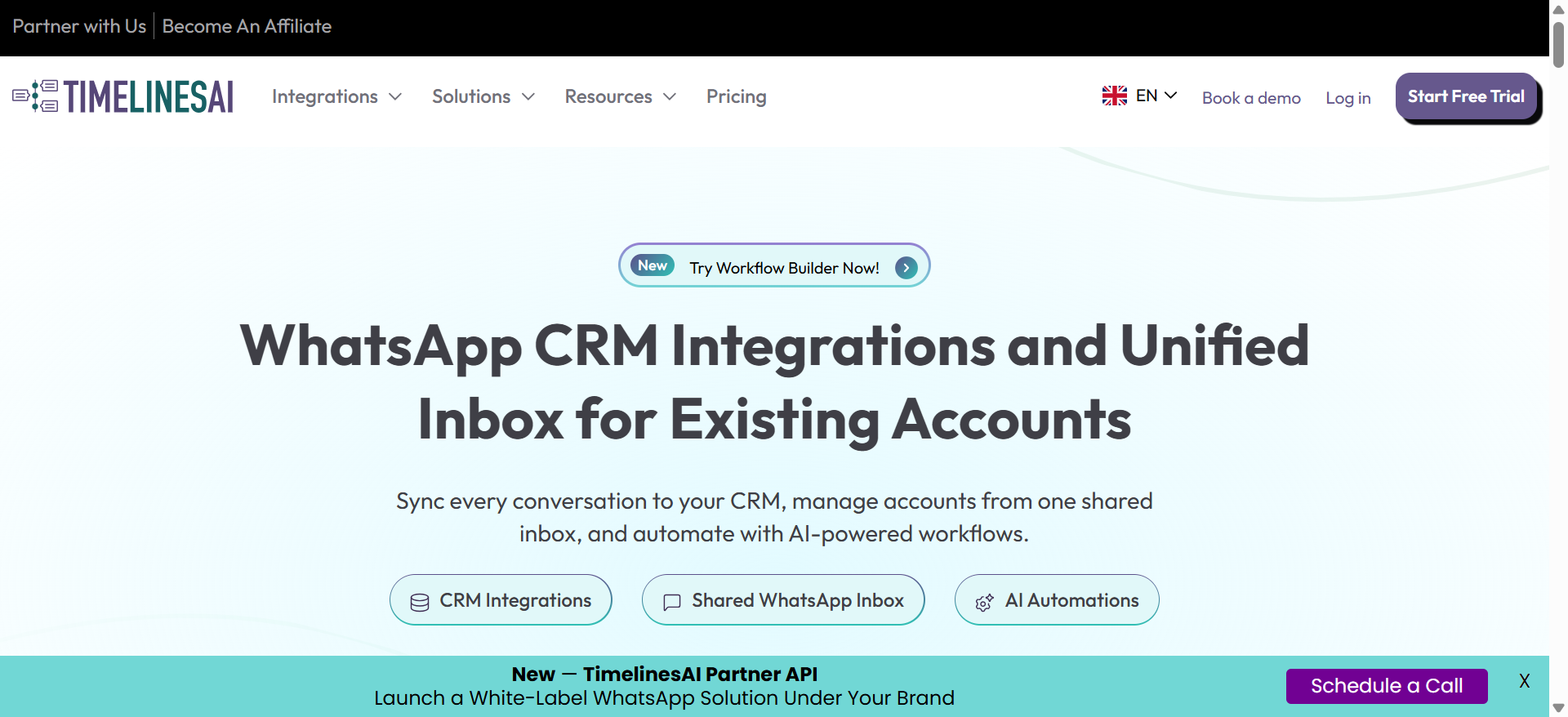Select the Shared WhatsApp Inbox pill button
Image resolution: width=1568 pixels, height=717 pixels.
(783, 600)
